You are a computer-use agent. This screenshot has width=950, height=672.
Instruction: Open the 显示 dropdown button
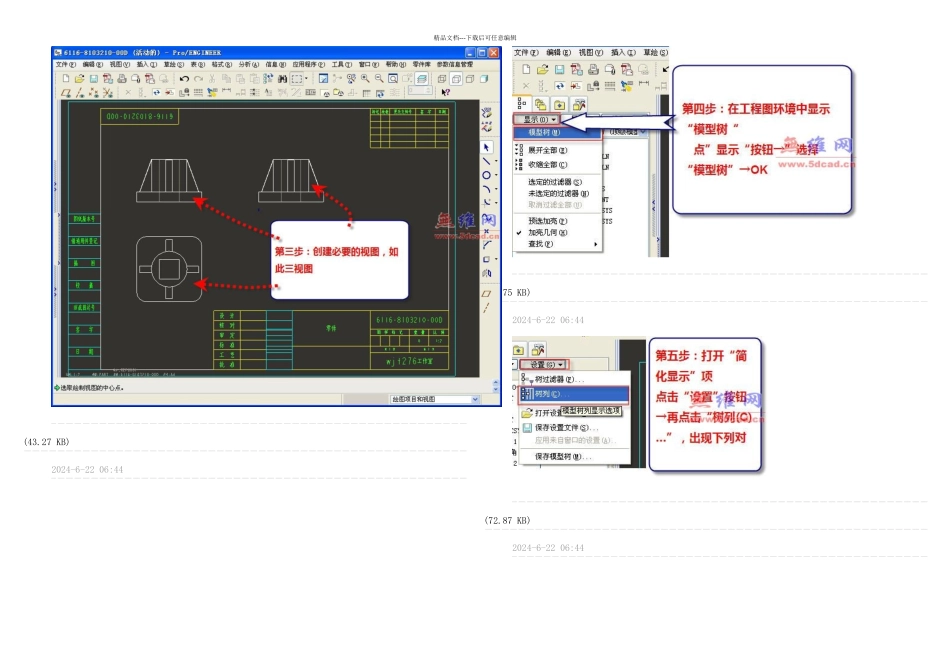tap(536, 119)
